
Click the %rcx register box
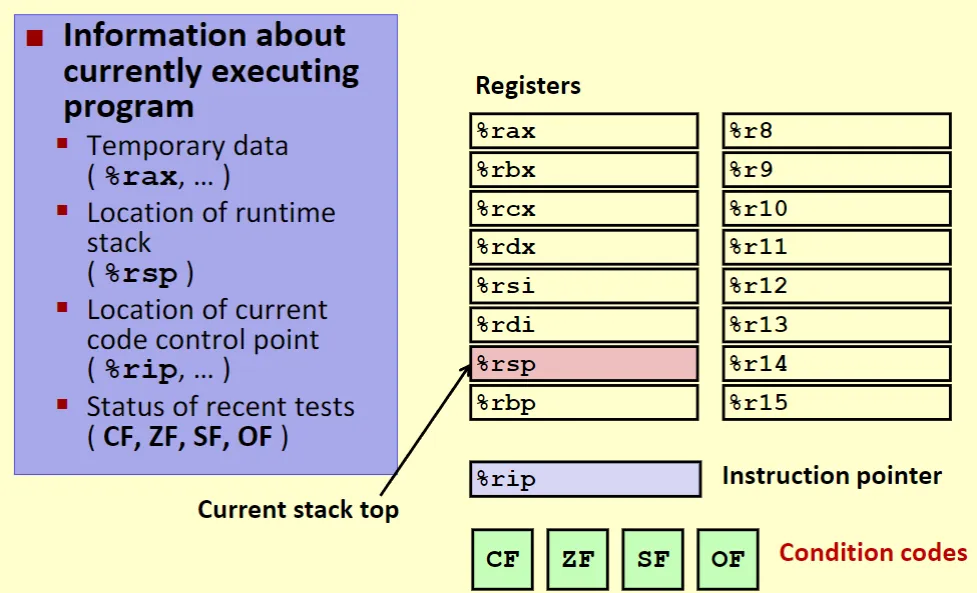tap(583, 209)
